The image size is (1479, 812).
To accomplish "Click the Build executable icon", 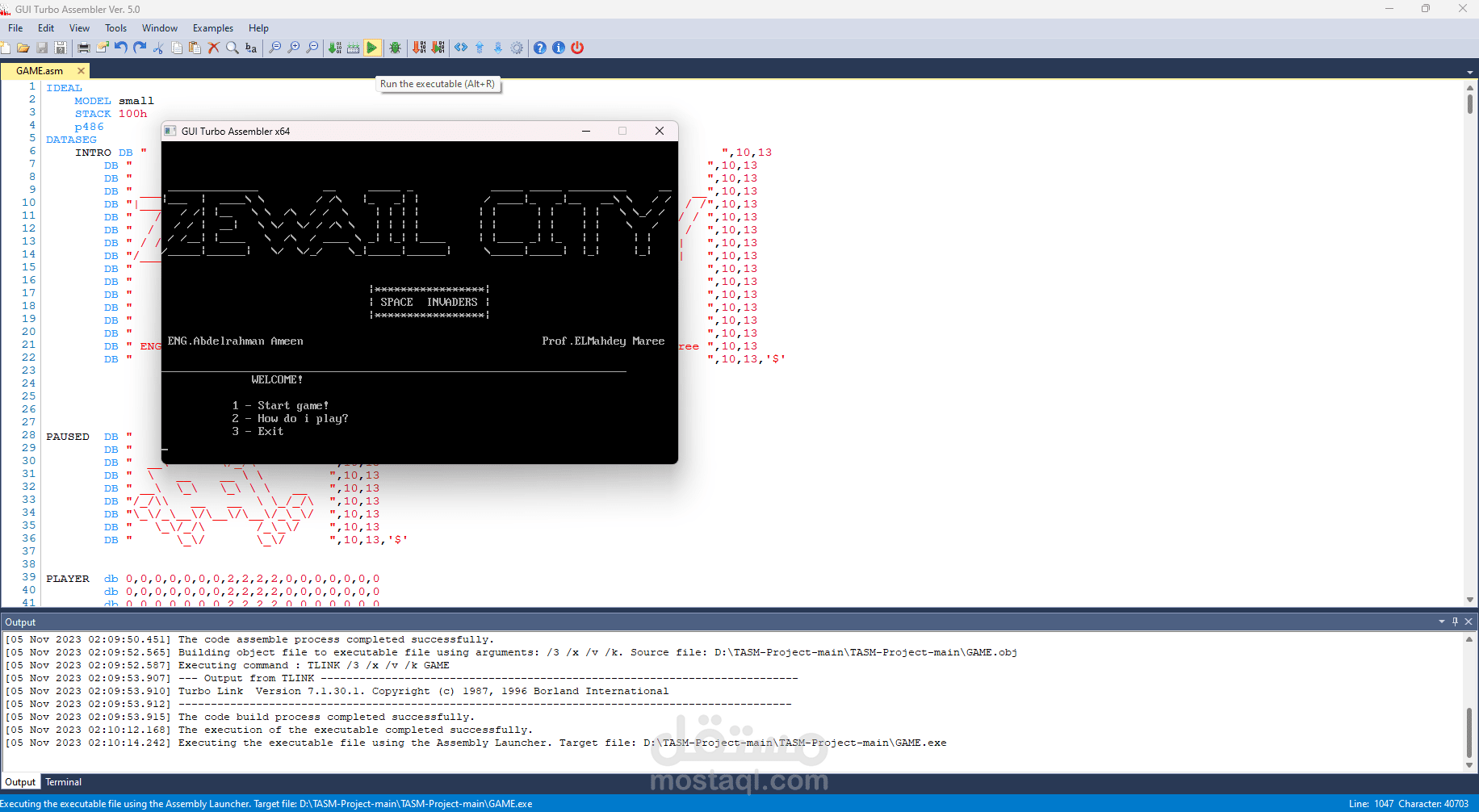I will pyautogui.click(x=354, y=48).
